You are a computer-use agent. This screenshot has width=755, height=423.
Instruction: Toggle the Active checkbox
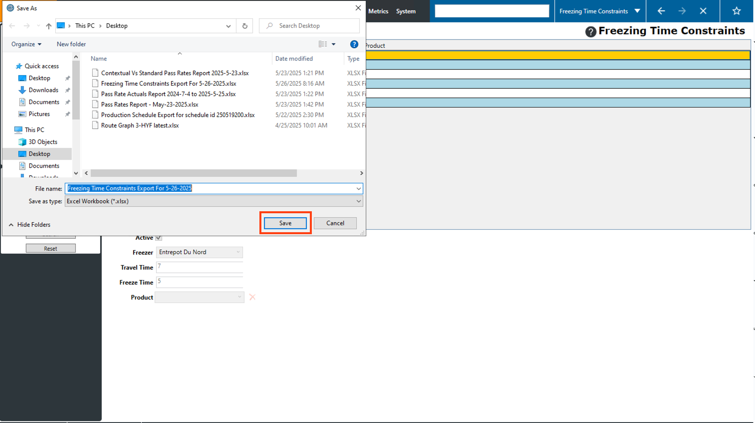coord(159,237)
